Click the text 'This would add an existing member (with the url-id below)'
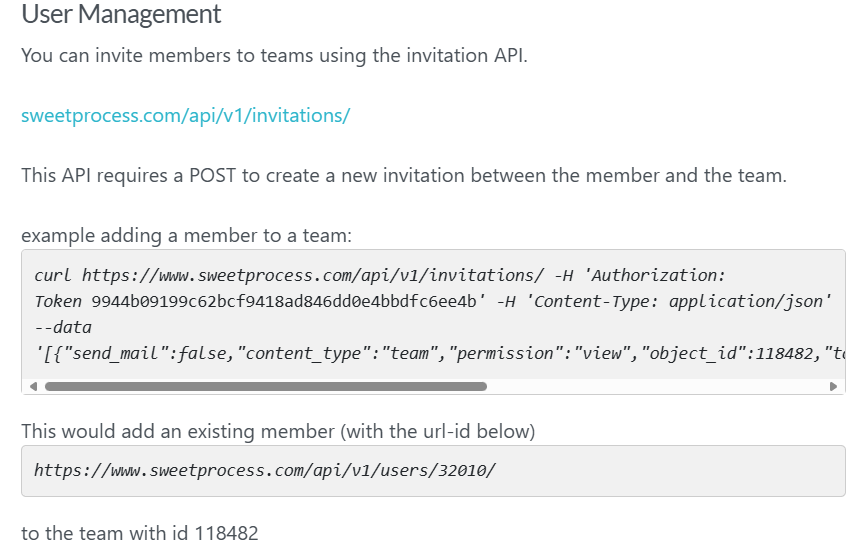861x553 pixels. click(x=278, y=432)
